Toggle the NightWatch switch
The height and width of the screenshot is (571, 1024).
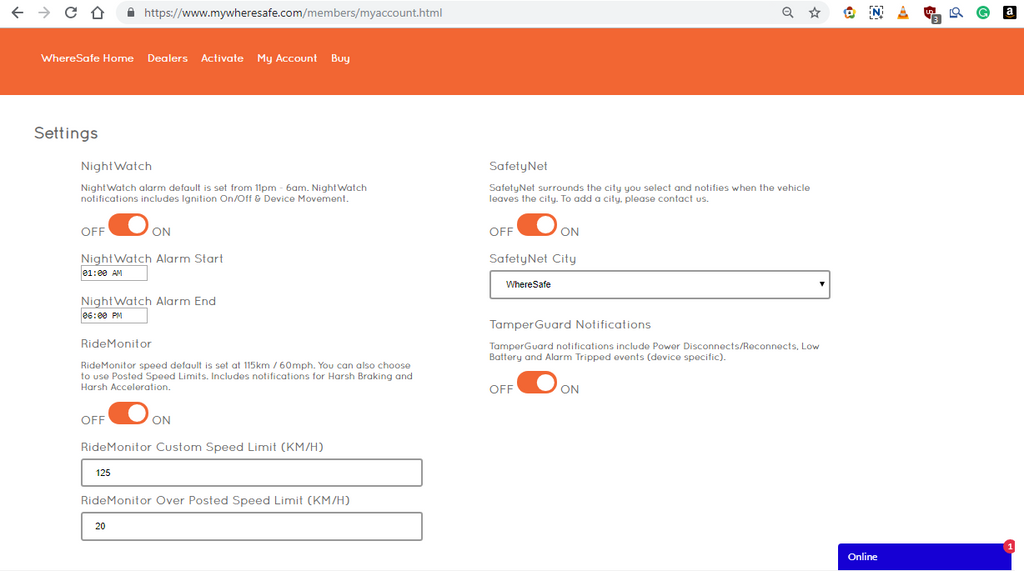128,225
